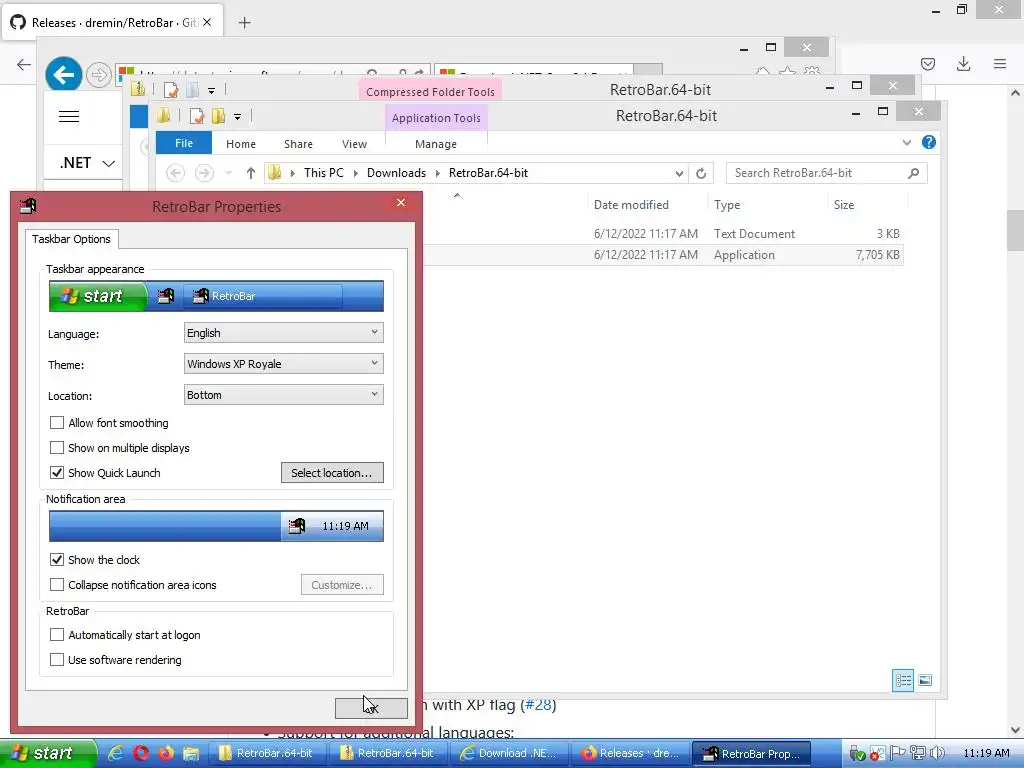The height and width of the screenshot is (768, 1024).
Task: Enable Collapse notification area icons
Action: click(x=57, y=585)
